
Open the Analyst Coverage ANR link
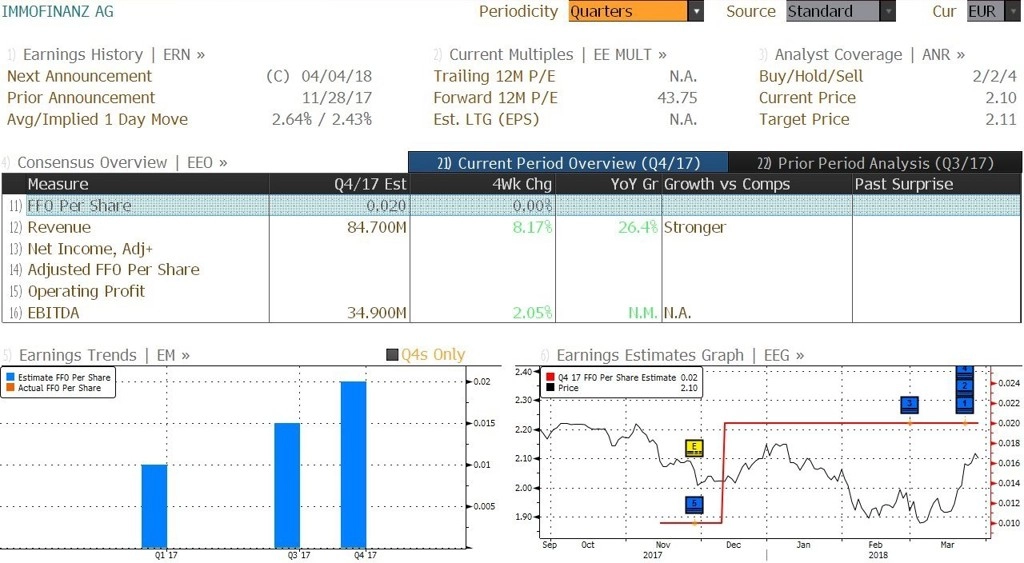[869, 54]
